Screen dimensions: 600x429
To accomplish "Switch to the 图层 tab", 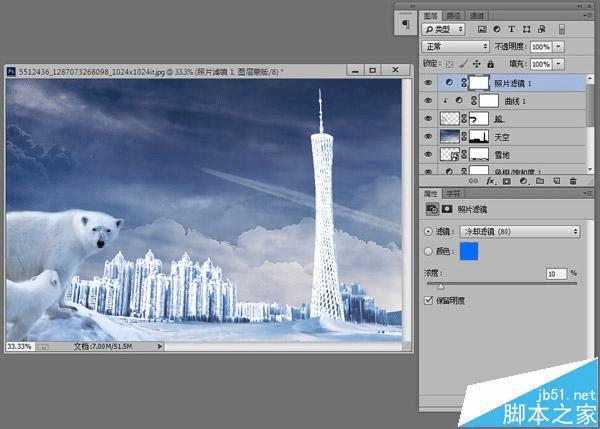I will point(431,16).
